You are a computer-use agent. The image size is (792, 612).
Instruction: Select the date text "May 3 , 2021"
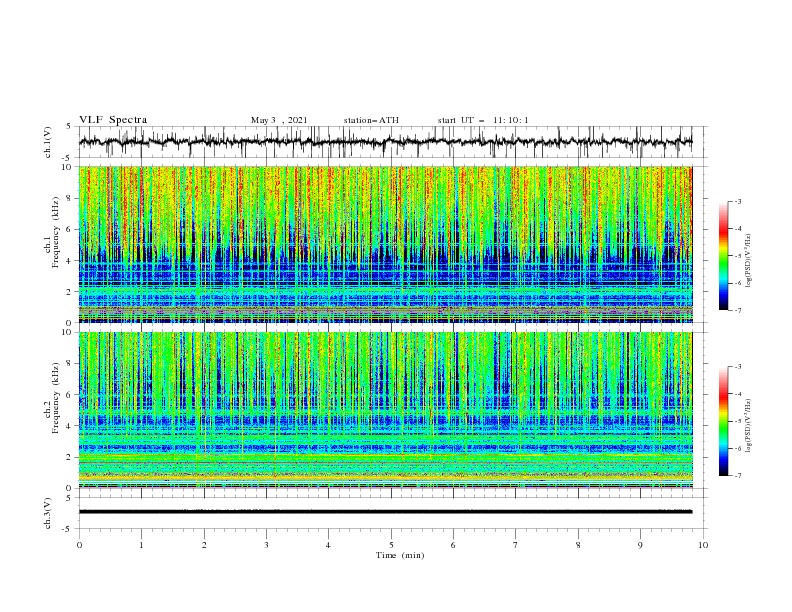pyautogui.click(x=279, y=120)
